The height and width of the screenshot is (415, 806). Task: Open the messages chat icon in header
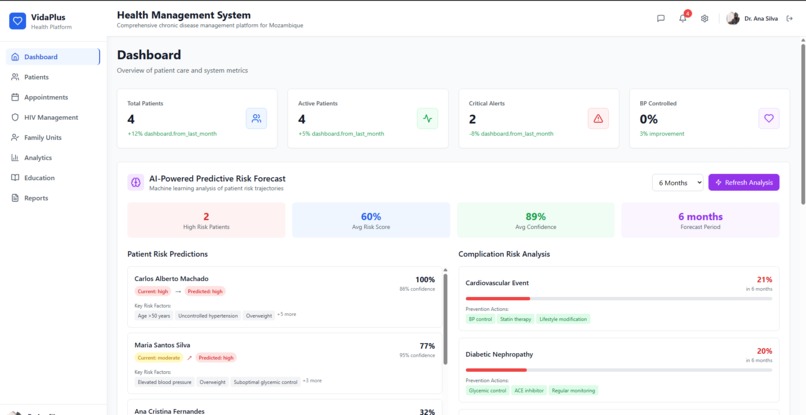pos(661,19)
